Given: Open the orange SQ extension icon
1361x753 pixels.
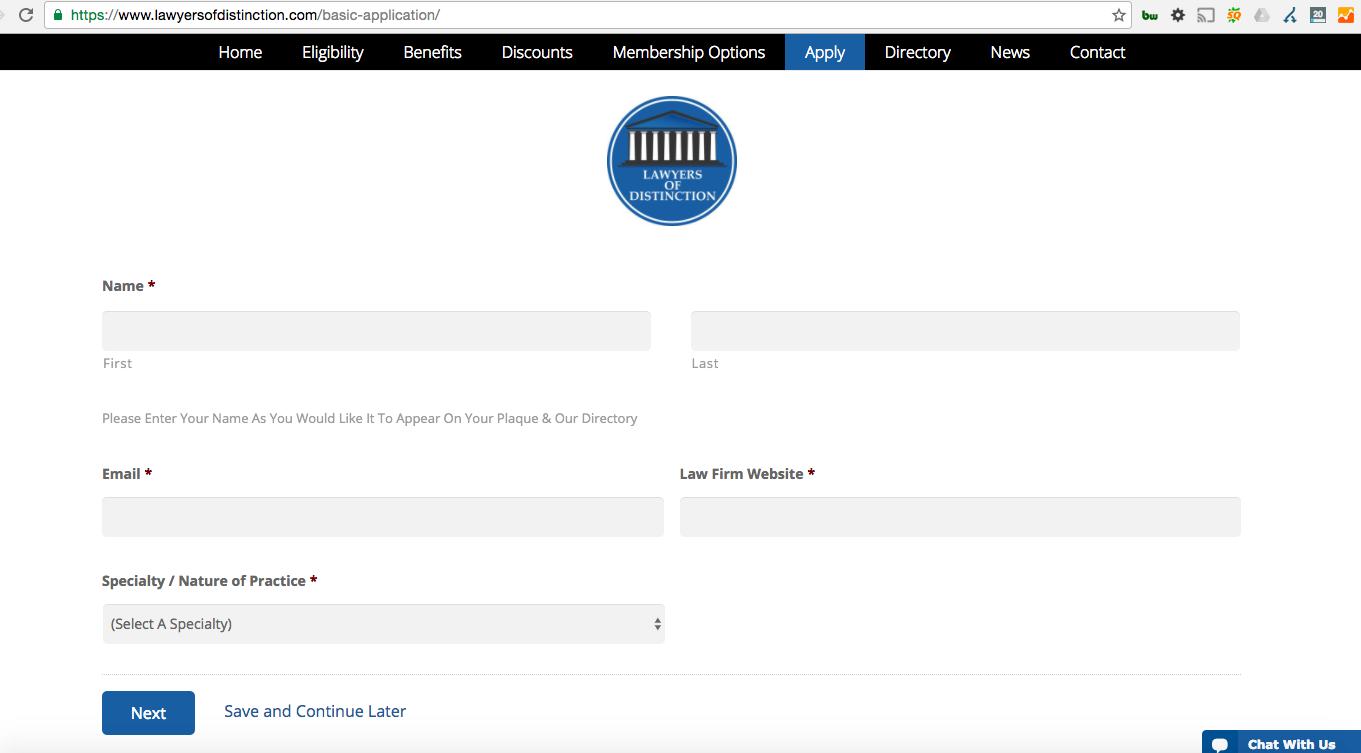Looking at the screenshot, I should (1234, 15).
